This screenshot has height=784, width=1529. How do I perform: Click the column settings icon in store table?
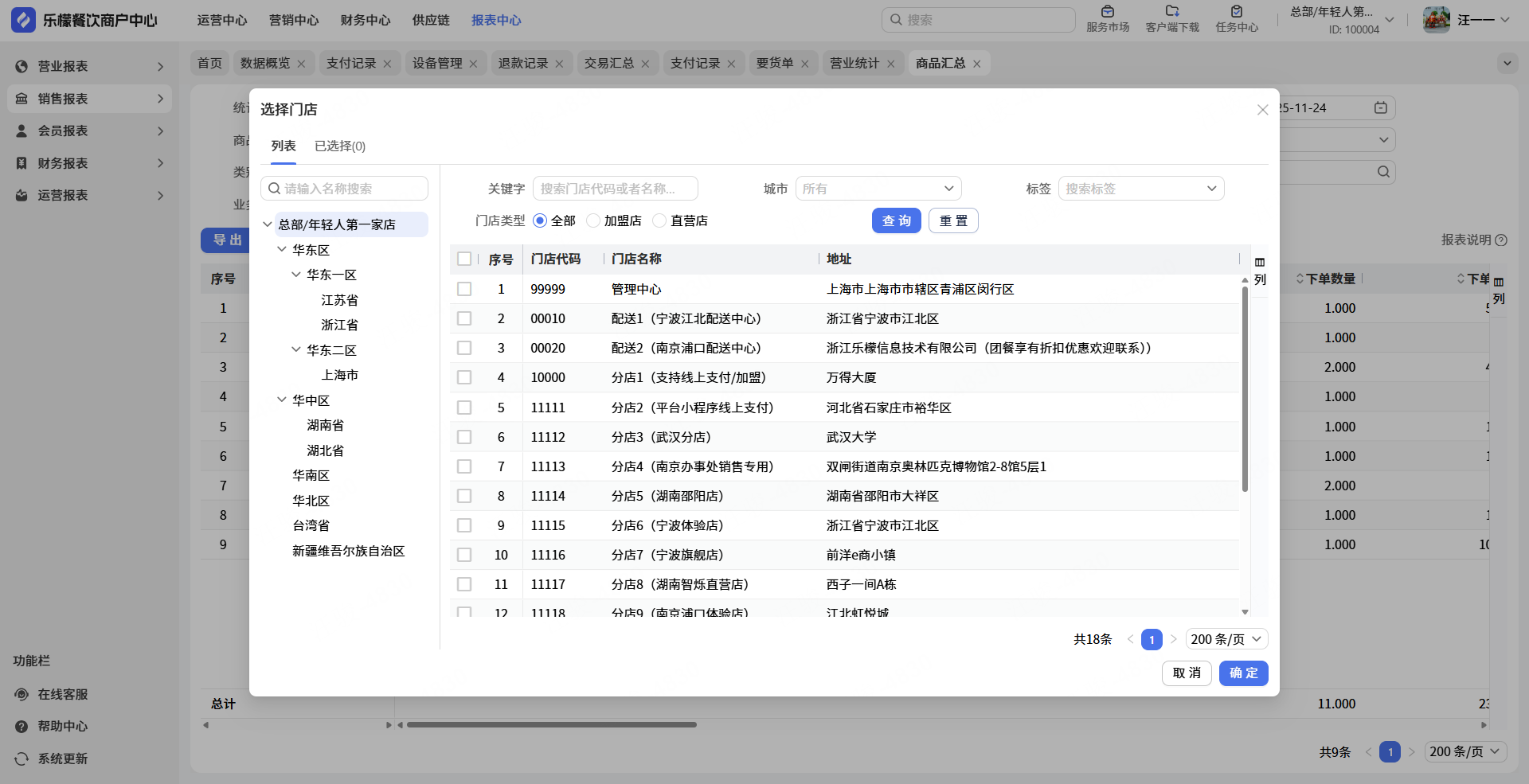pyautogui.click(x=1259, y=263)
